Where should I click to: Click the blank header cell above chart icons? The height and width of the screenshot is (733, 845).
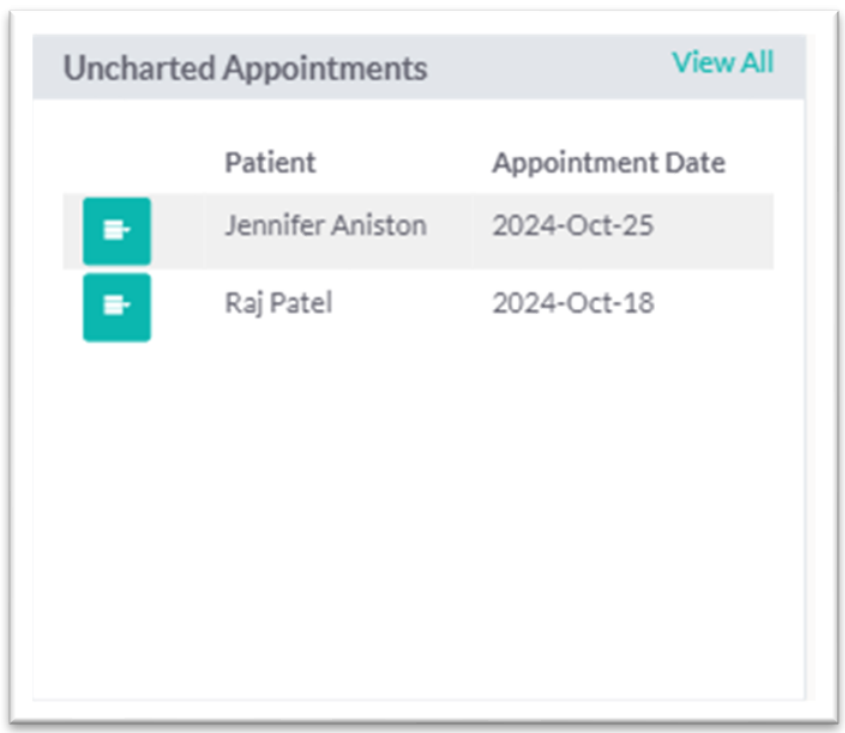(x=130, y=162)
